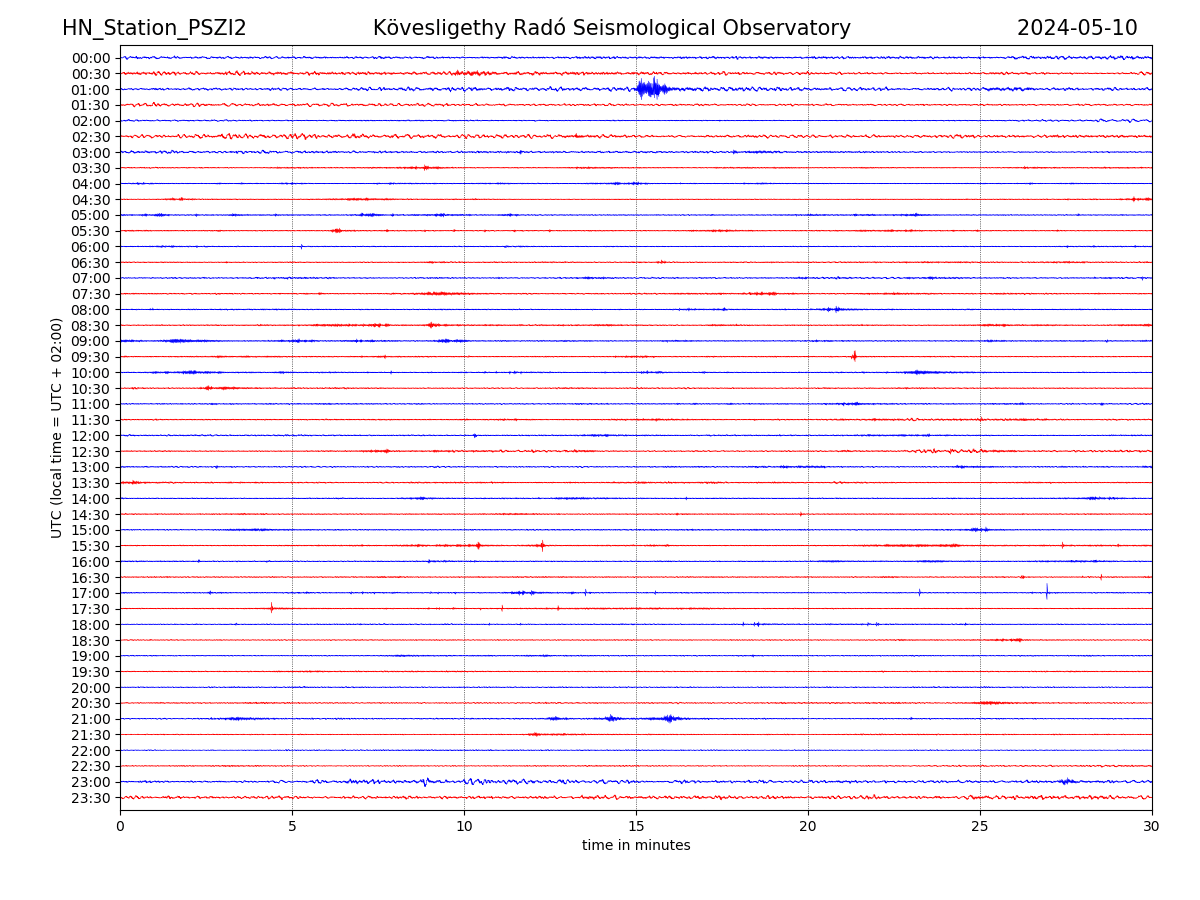Click the 'time in minutes' axis label

click(x=636, y=846)
